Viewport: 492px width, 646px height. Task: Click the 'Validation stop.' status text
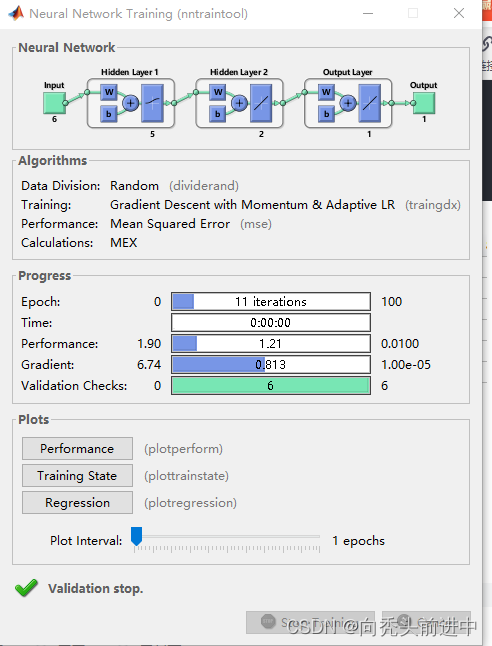96,588
